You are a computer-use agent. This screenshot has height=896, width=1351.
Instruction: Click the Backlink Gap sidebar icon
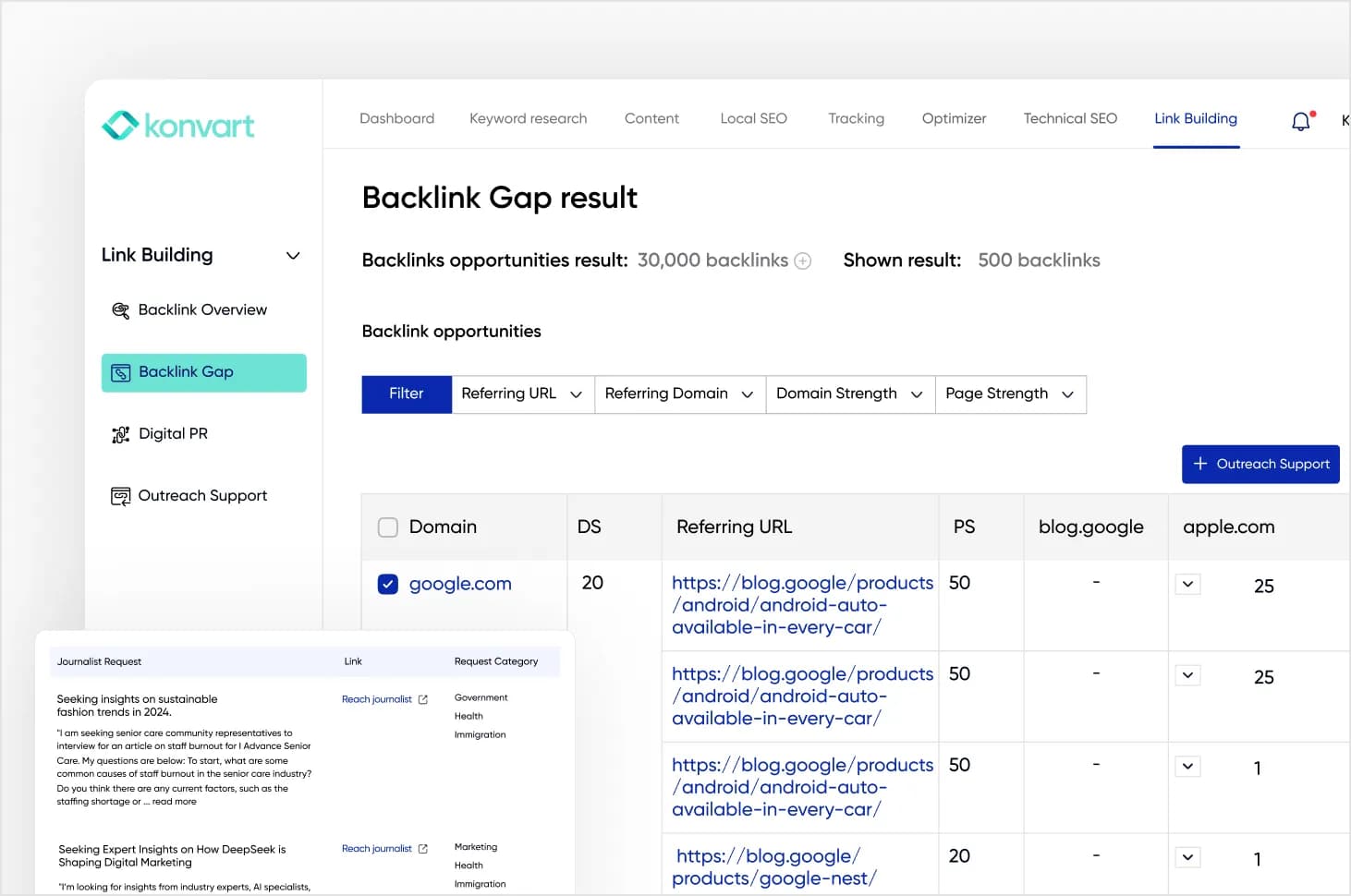click(x=120, y=372)
